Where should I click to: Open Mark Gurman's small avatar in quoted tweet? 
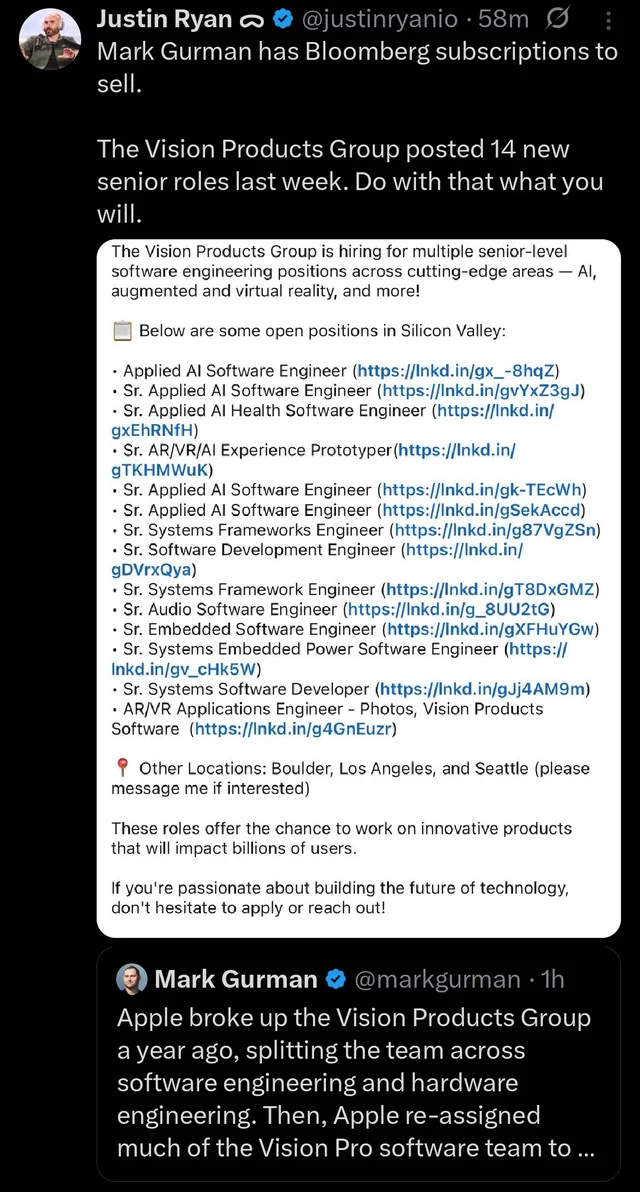(x=131, y=979)
